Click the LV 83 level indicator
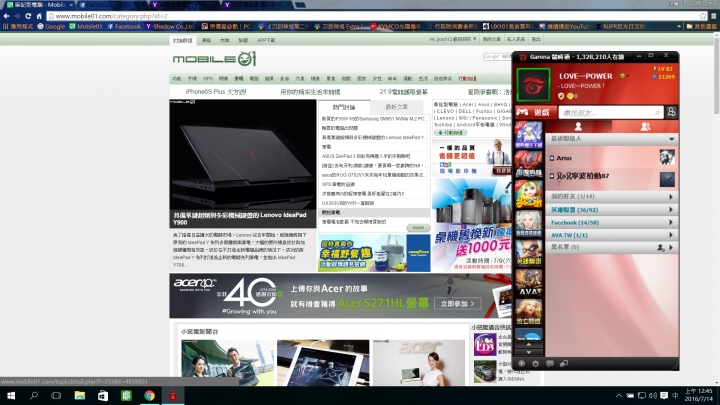 pos(662,69)
